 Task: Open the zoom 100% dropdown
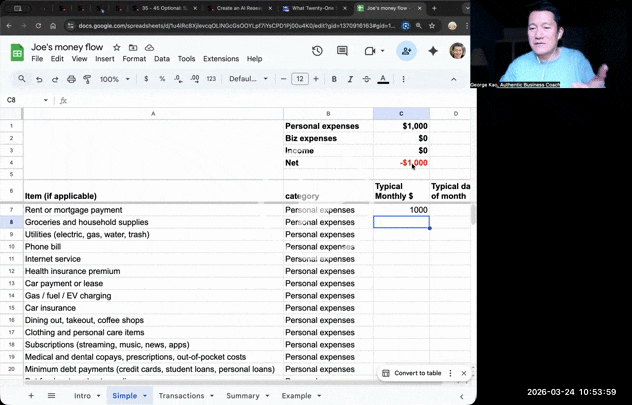point(113,79)
